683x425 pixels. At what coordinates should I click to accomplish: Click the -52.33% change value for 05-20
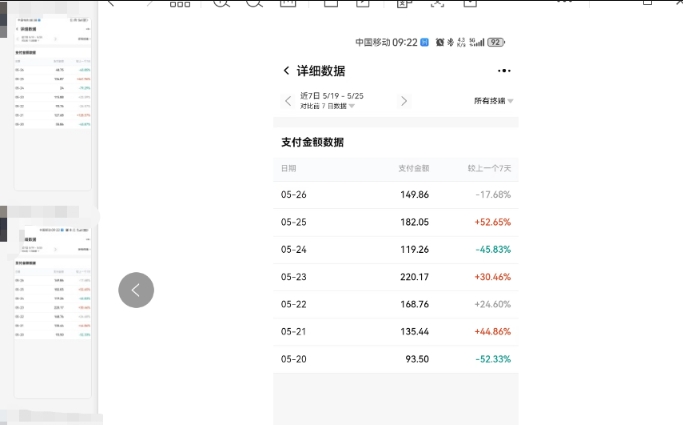tap(492, 359)
